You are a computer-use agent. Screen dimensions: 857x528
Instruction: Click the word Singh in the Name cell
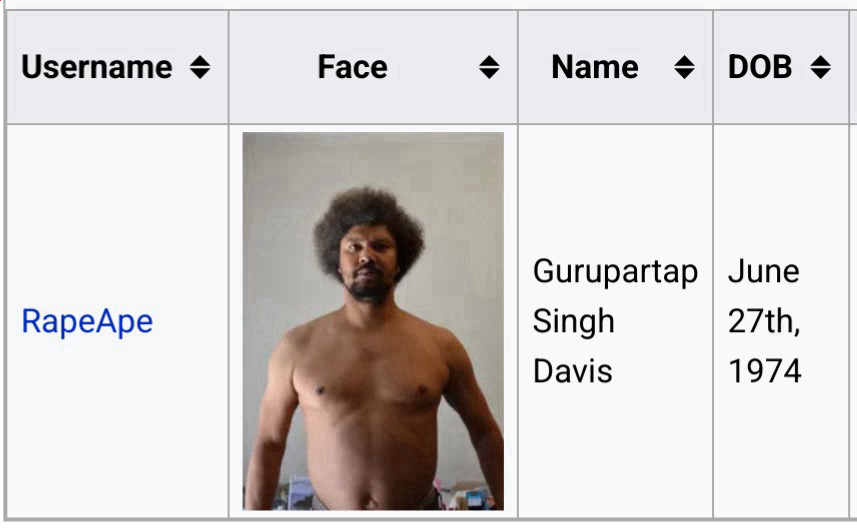[573, 321]
